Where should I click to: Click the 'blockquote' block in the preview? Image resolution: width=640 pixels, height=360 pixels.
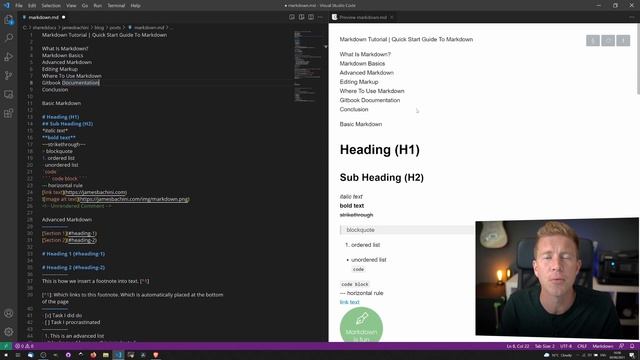(407, 230)
